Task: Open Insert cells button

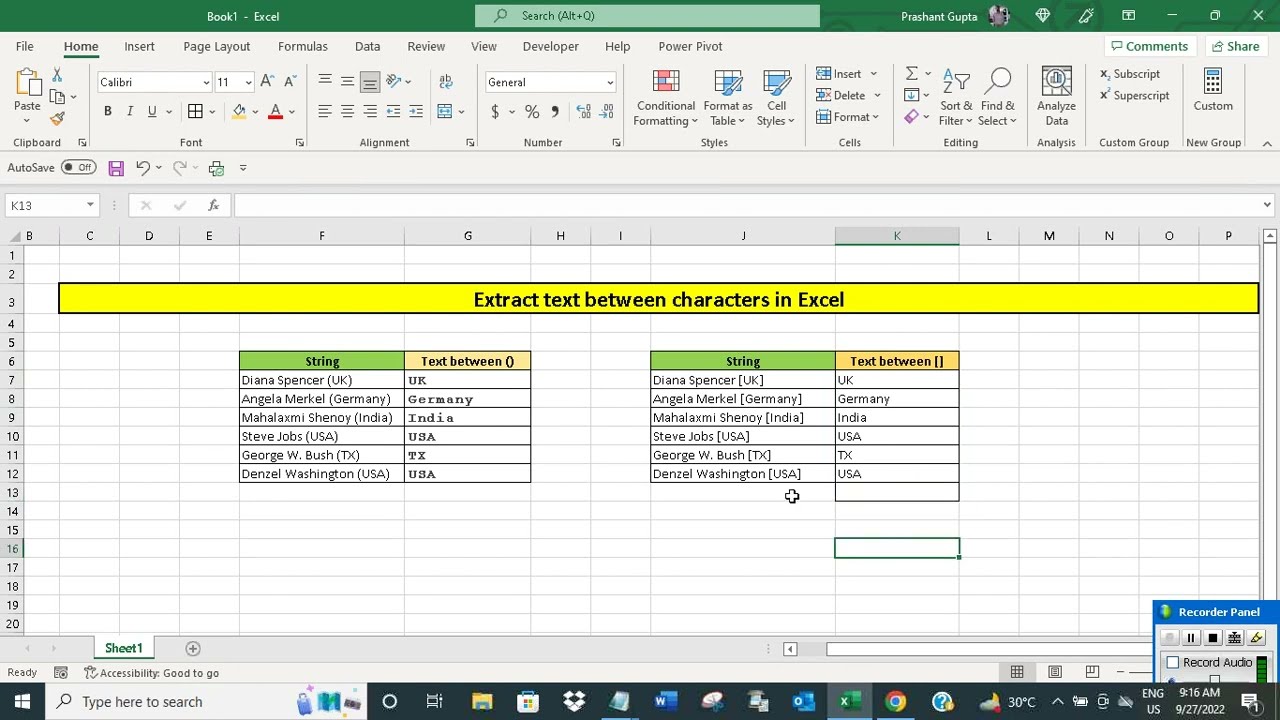Action: coord(839,74)
